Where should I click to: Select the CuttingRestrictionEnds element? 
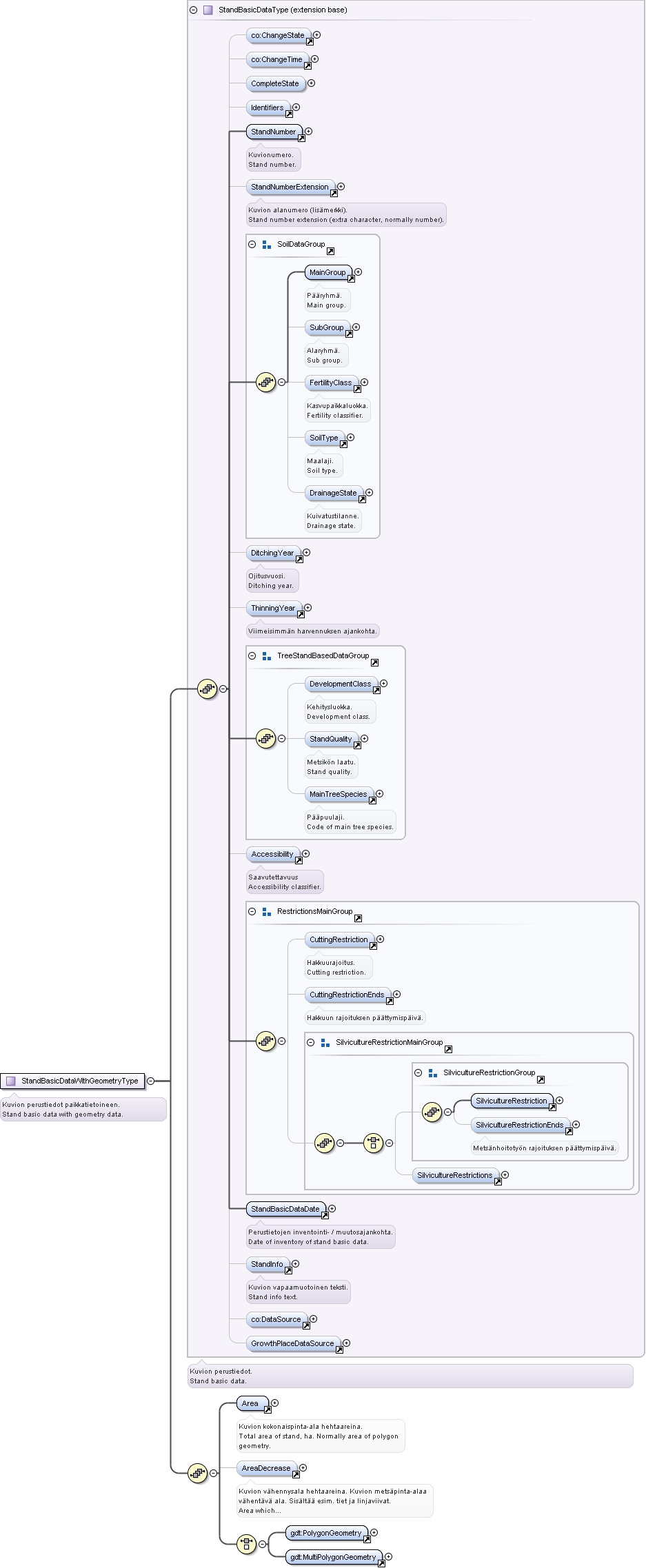tap(348, 995)
